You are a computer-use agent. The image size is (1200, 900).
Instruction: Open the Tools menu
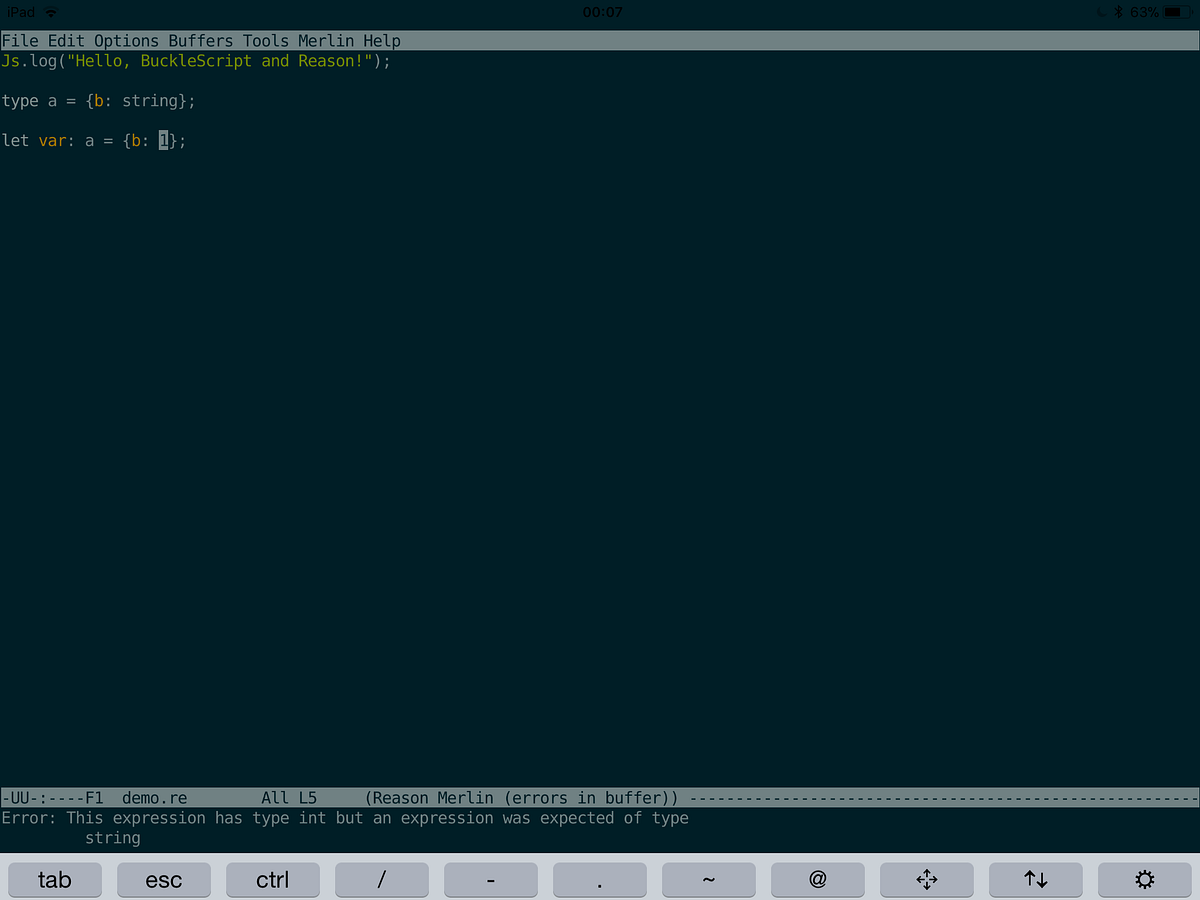coord(264,40)
